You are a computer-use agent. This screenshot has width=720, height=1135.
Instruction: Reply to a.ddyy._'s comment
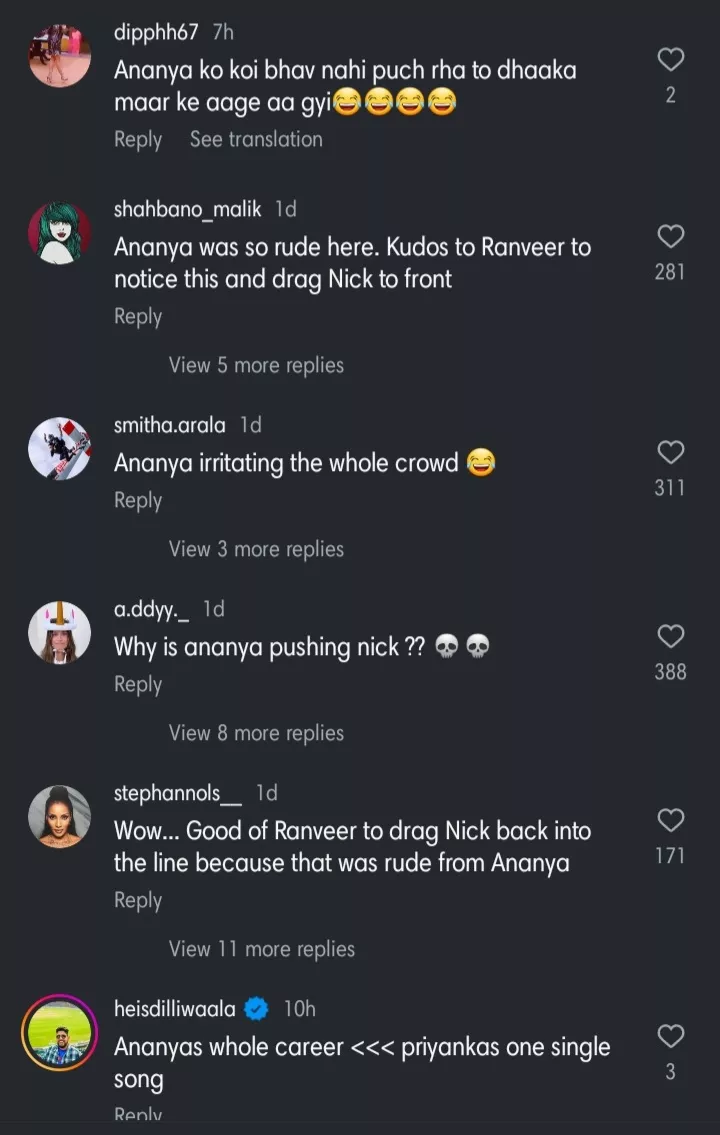click(138, 685)
